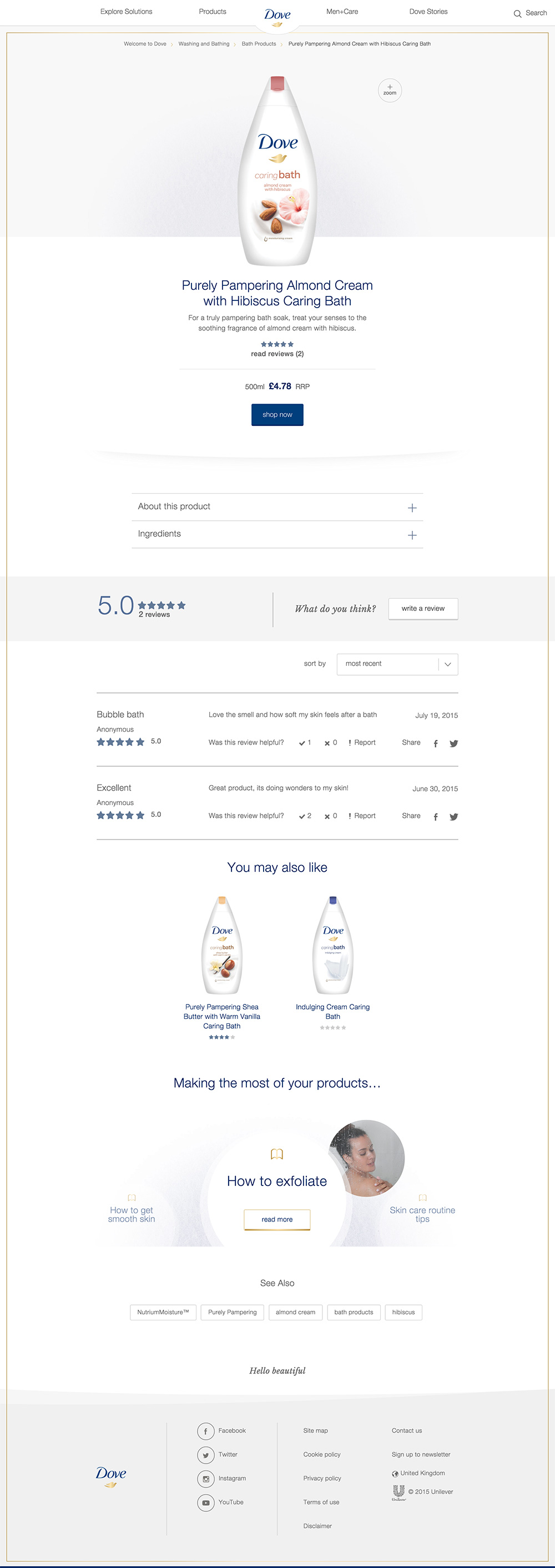
Task: Open the YouTube icon in the footer
Action: pyautogui.click(x=206, y=1502)
